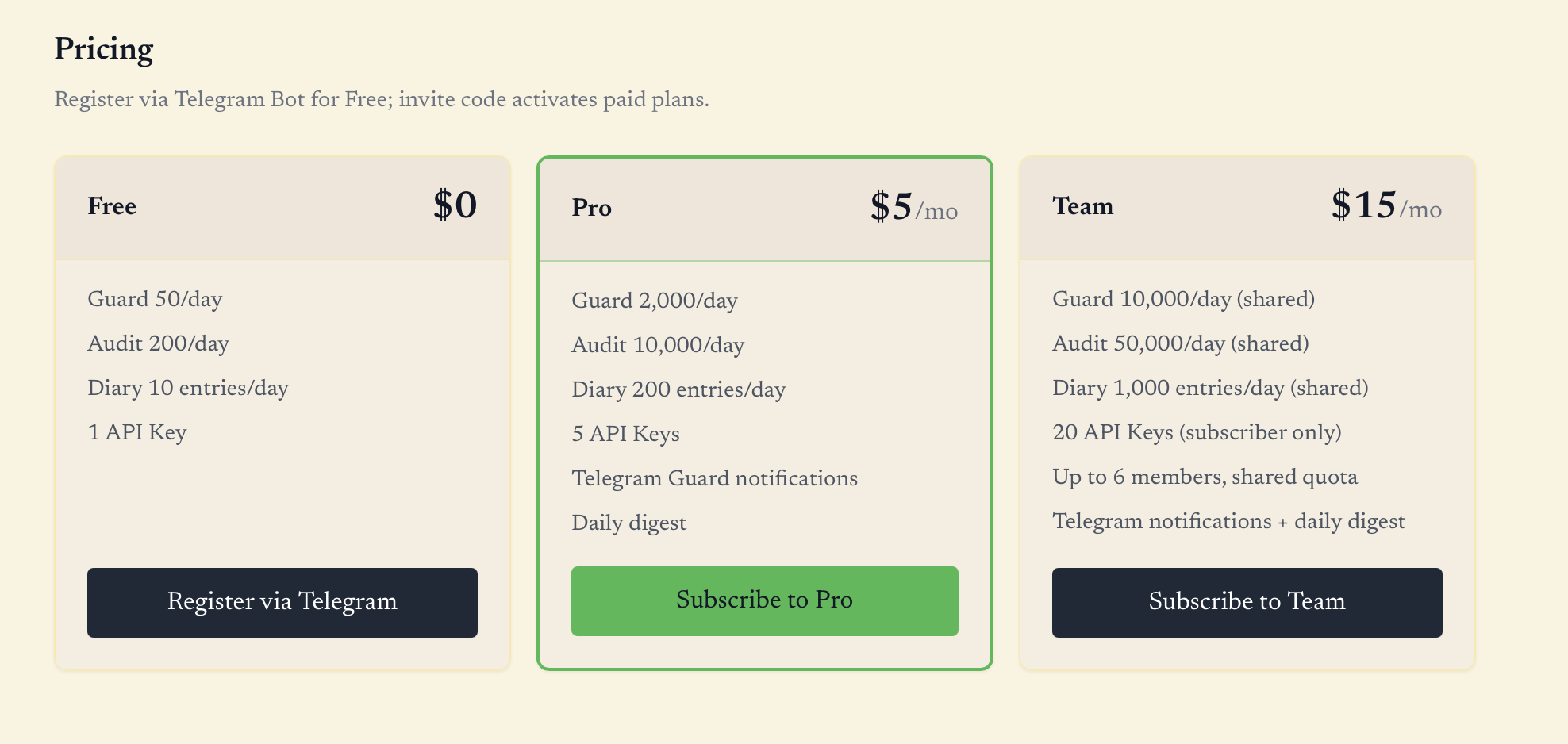Viewport: 1568px width, 744px height.
Task: Select the Pro plan title
Action: pyautogui.click(x=591, y=208)
